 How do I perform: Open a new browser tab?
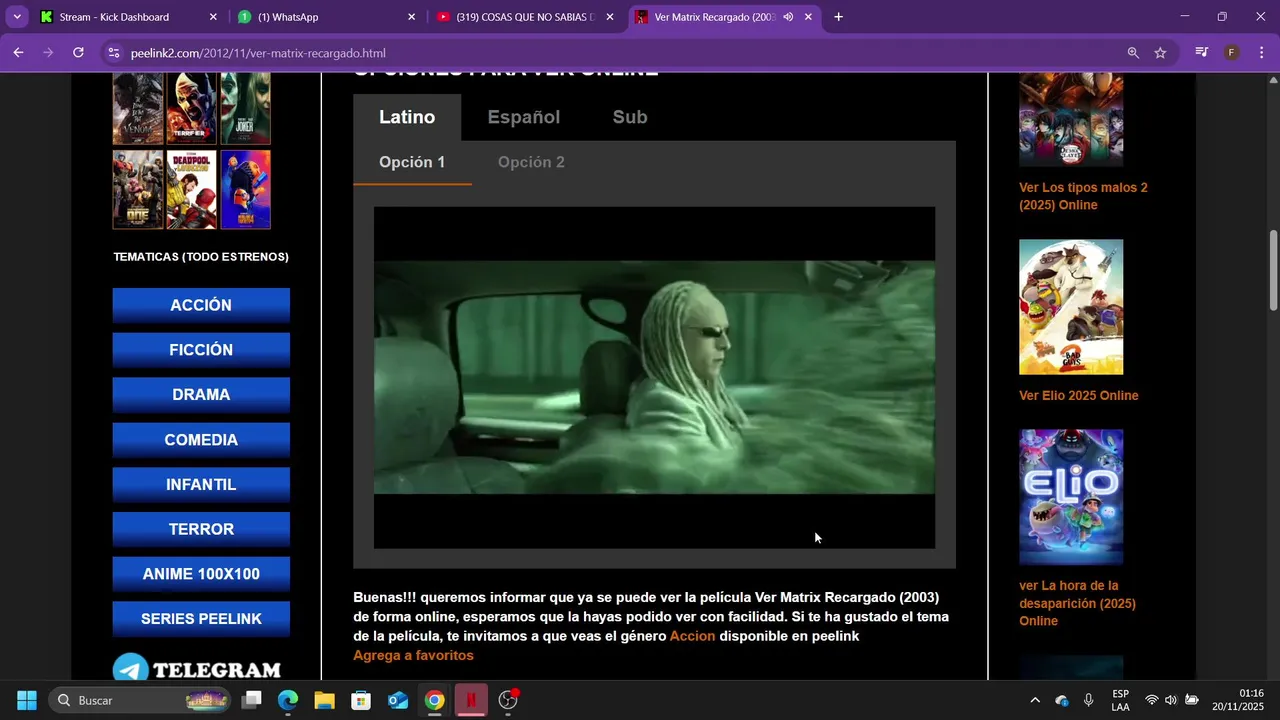pos(838,17)
